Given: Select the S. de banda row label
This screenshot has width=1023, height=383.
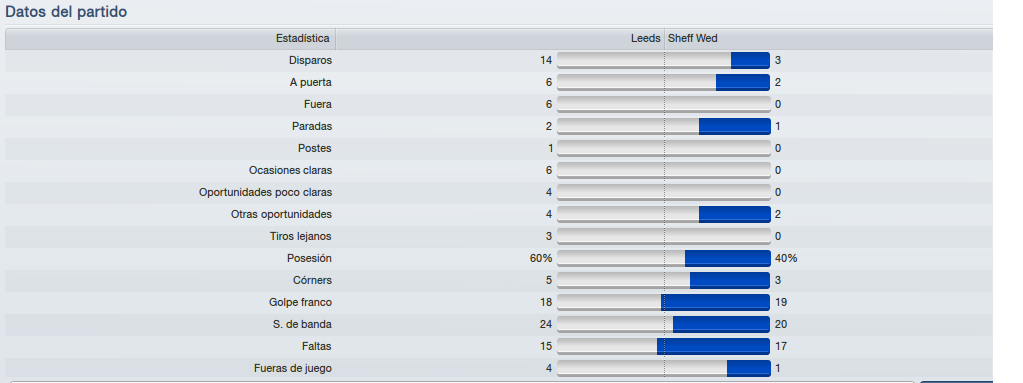Looking at the screenshot, I should pos(302,325).
